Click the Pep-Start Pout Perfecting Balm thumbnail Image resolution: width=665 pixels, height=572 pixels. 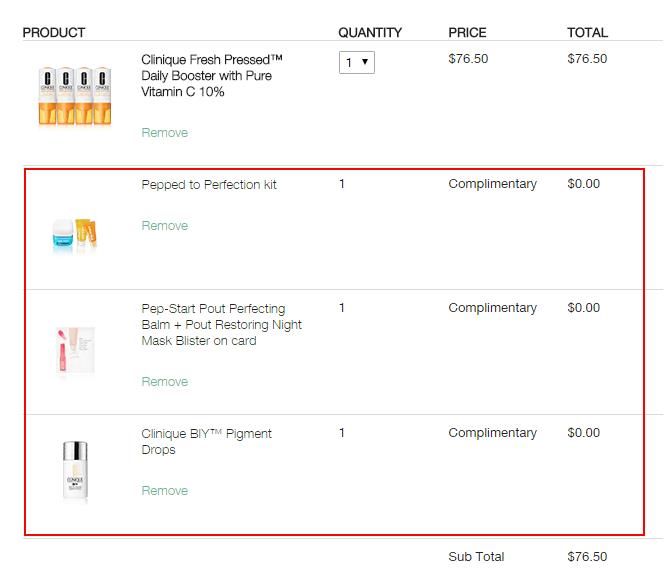(x=75, y=350)
